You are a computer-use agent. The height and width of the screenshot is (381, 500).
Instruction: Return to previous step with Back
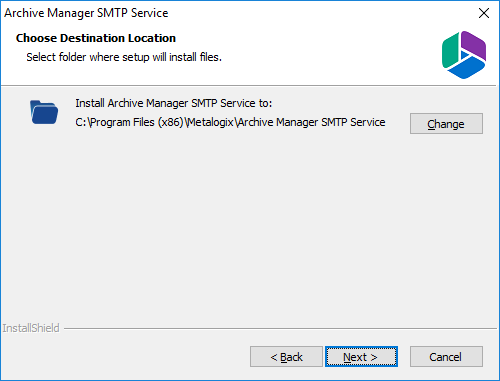pyautogui.click(x=286, y=357)
